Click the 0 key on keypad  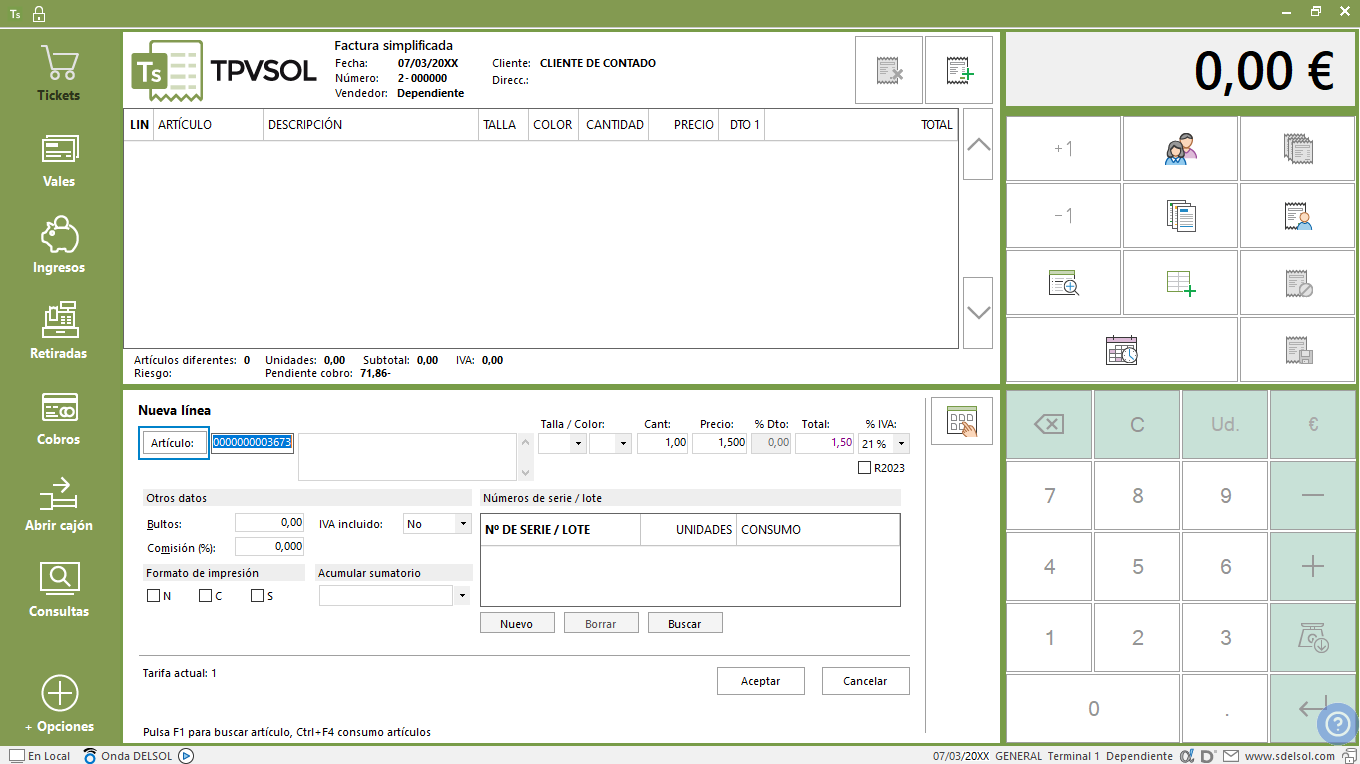point(1093,708)
